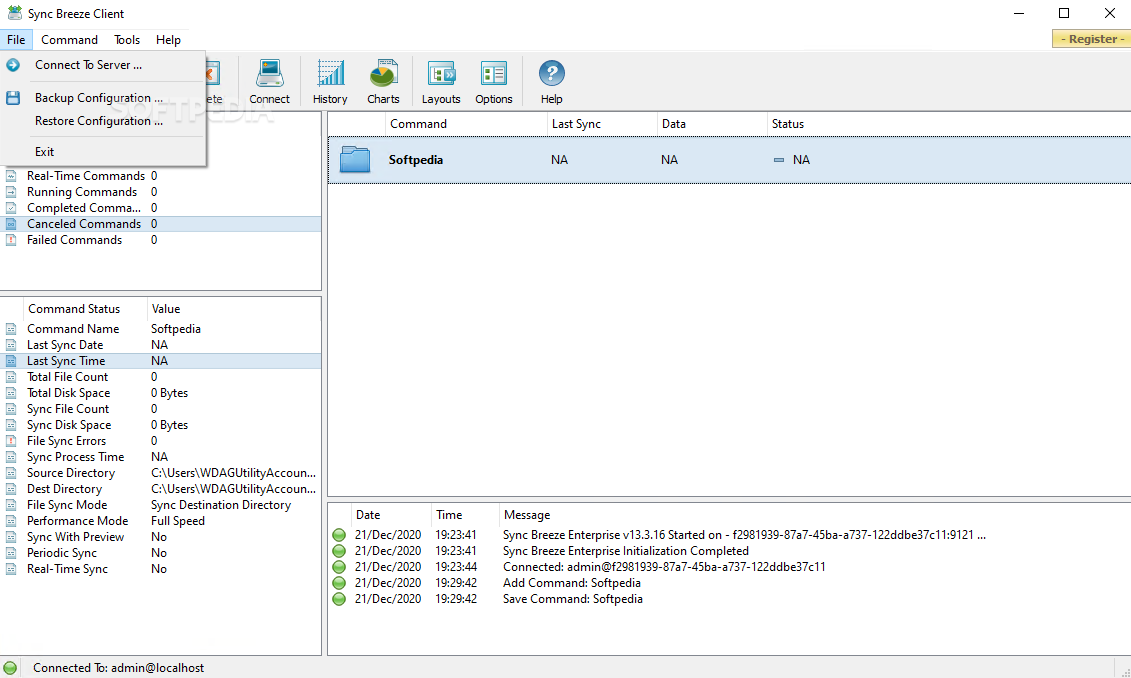This screenshot has width=1131, height=678.
Task: Select the Command Name row
Action: pos(161,329)
